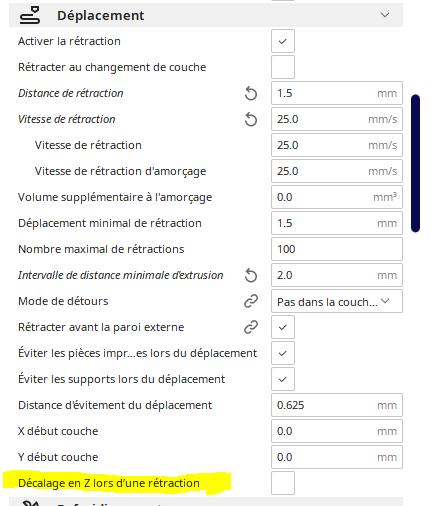This screenshot has height=506, width=435.
Task: Uncheck Rétracter avant la paroi externe
Action: [283, 327]
